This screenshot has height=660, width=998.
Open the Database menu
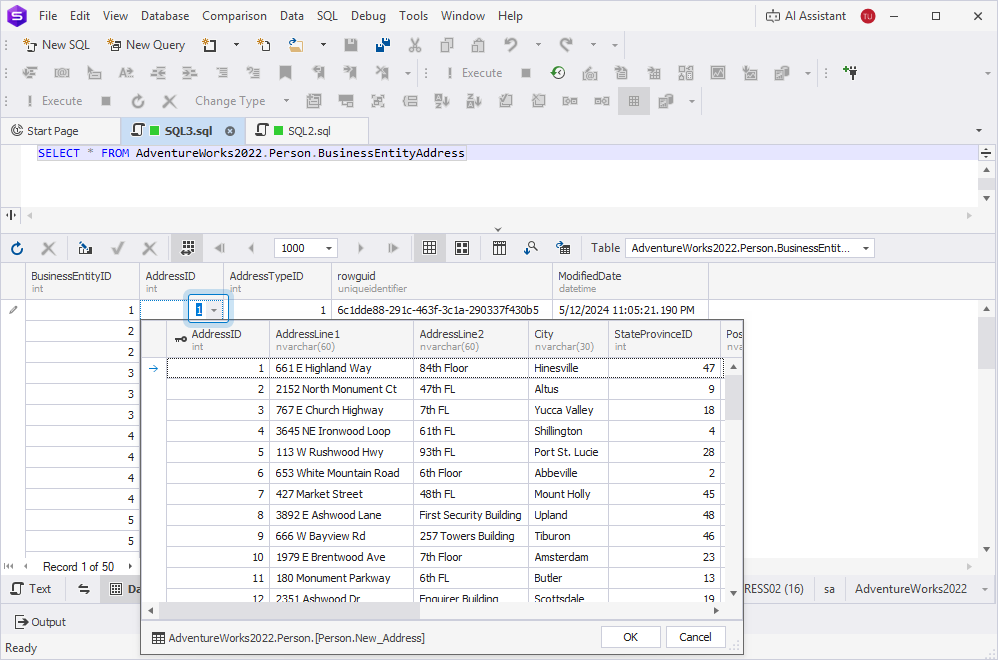point(165,16)
